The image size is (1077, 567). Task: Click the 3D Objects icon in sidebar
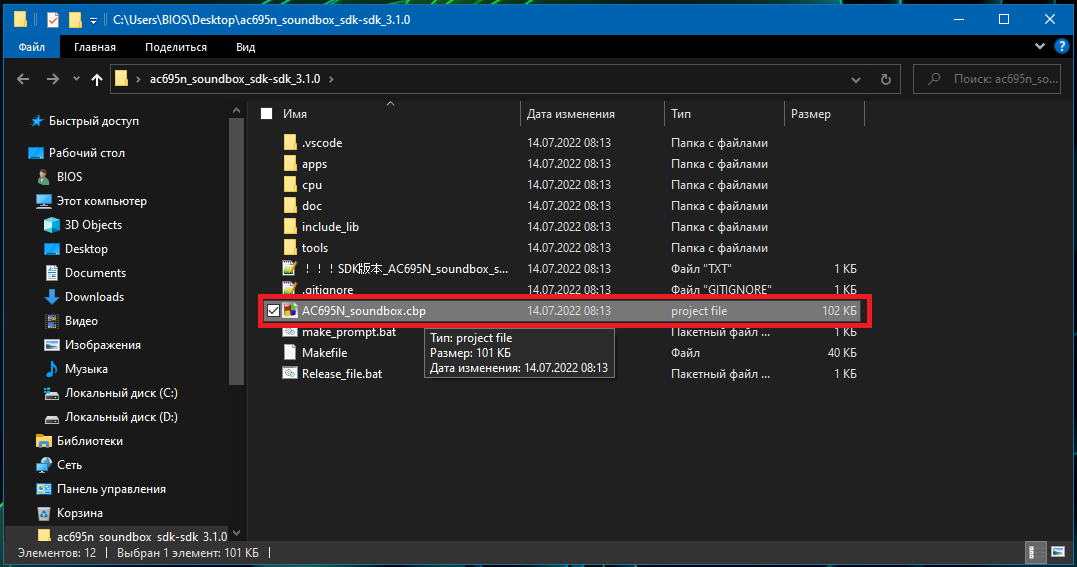tap(52, 225)
